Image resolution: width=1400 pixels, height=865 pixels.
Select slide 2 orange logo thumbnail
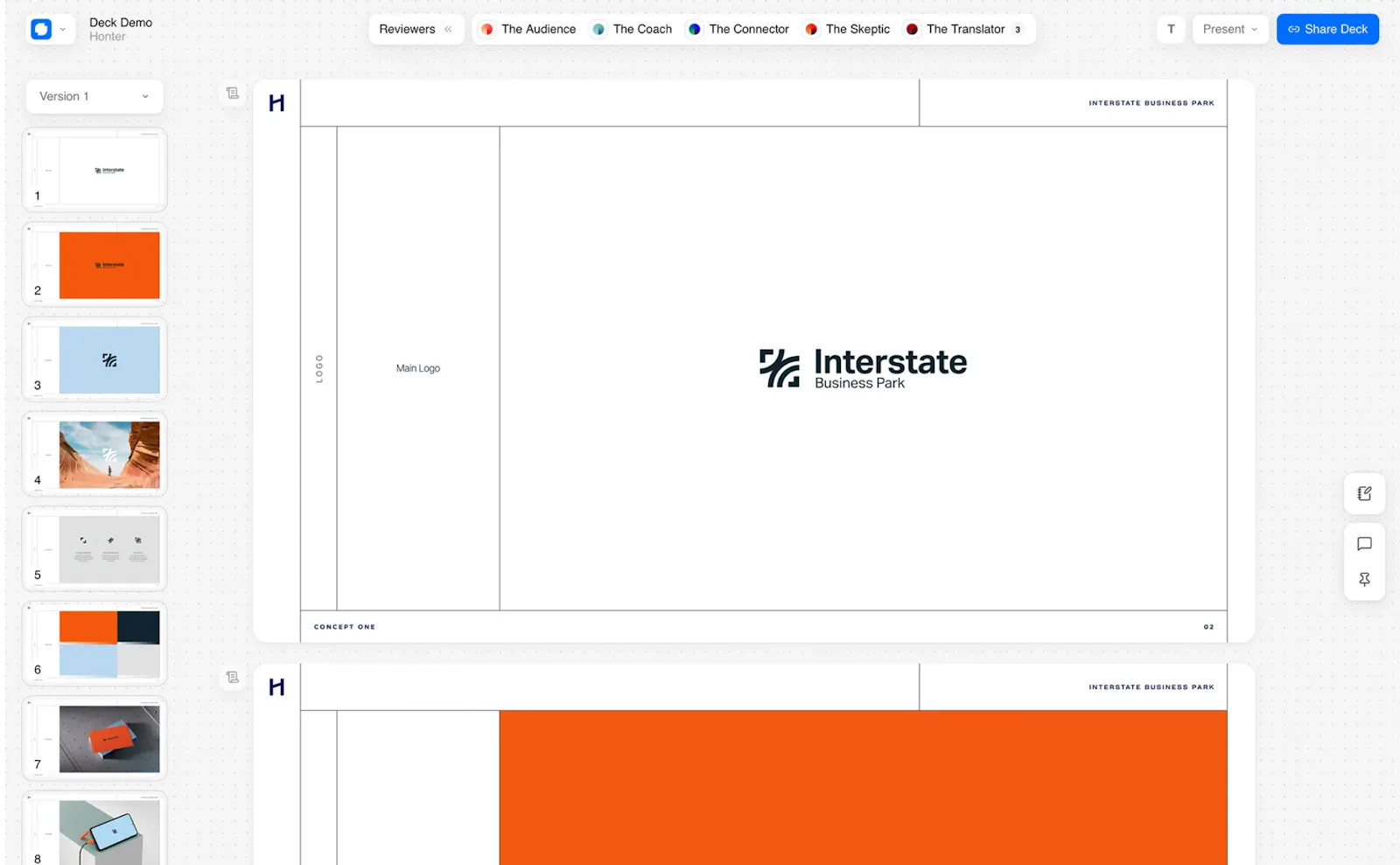pyautogui.click(x=94, y=264)
